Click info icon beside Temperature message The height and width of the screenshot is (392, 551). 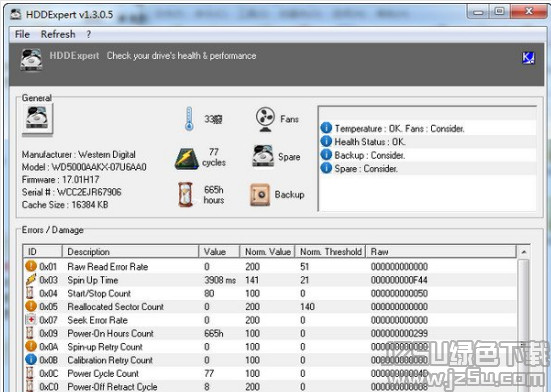point(326,128)
